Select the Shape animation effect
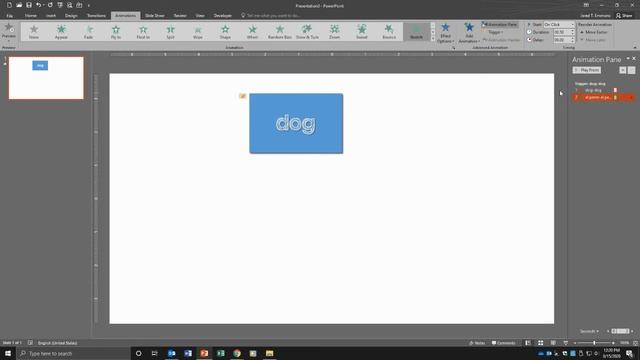The width and height of the screenshot is (640, 360). tap(225, 32)
